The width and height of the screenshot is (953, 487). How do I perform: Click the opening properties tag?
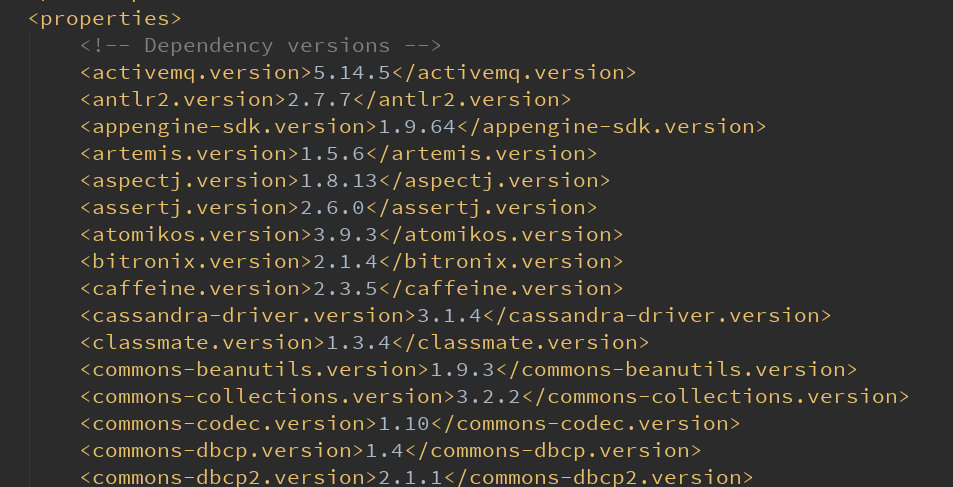105,19
